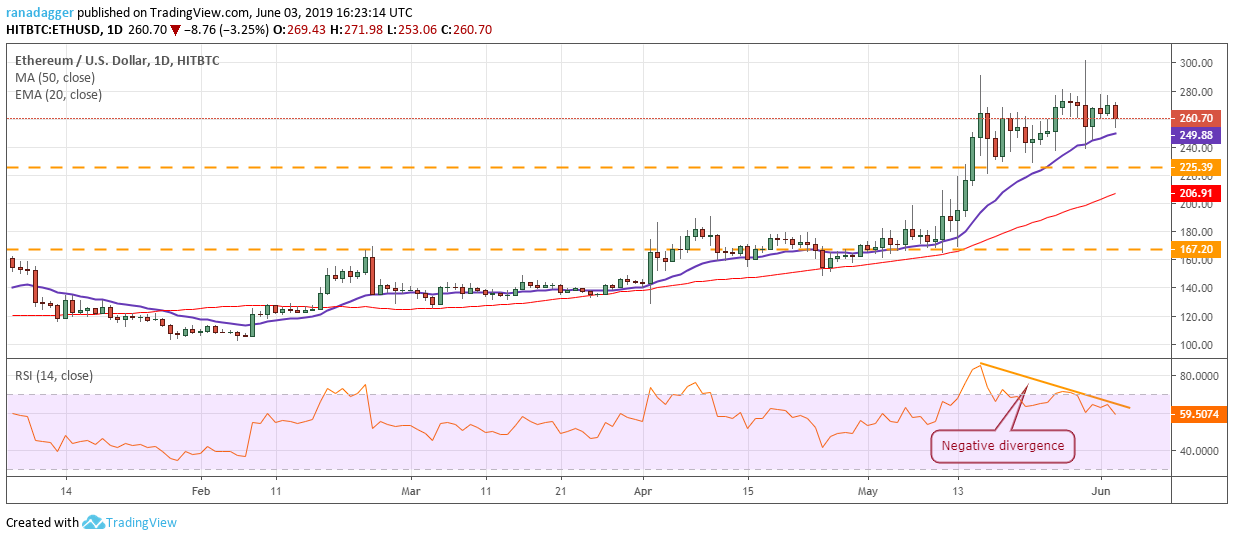Click the 'Mar' date axis label

[x=411, y=492]
